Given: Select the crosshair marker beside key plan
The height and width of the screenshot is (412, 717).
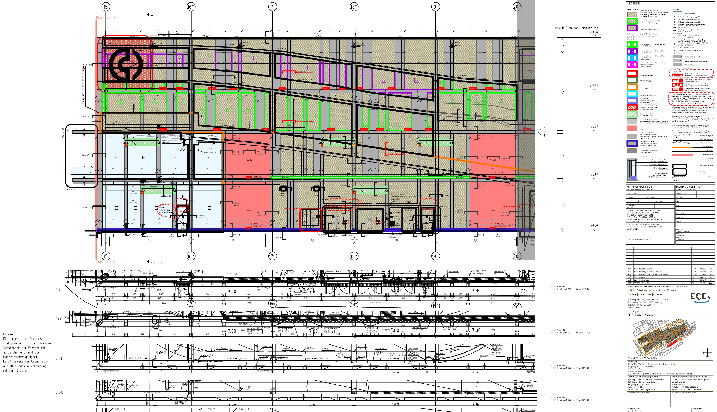Looking at the screenshot, I should coord(707,352).
